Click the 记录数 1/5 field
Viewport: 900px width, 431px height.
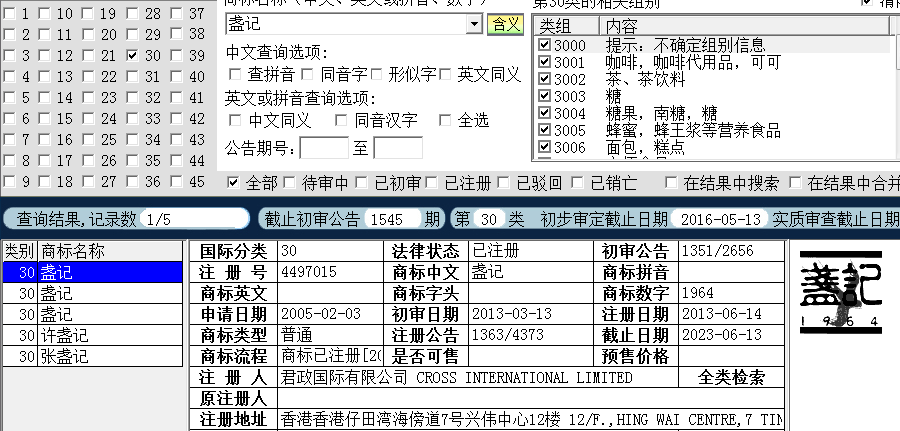pos(194,219)
